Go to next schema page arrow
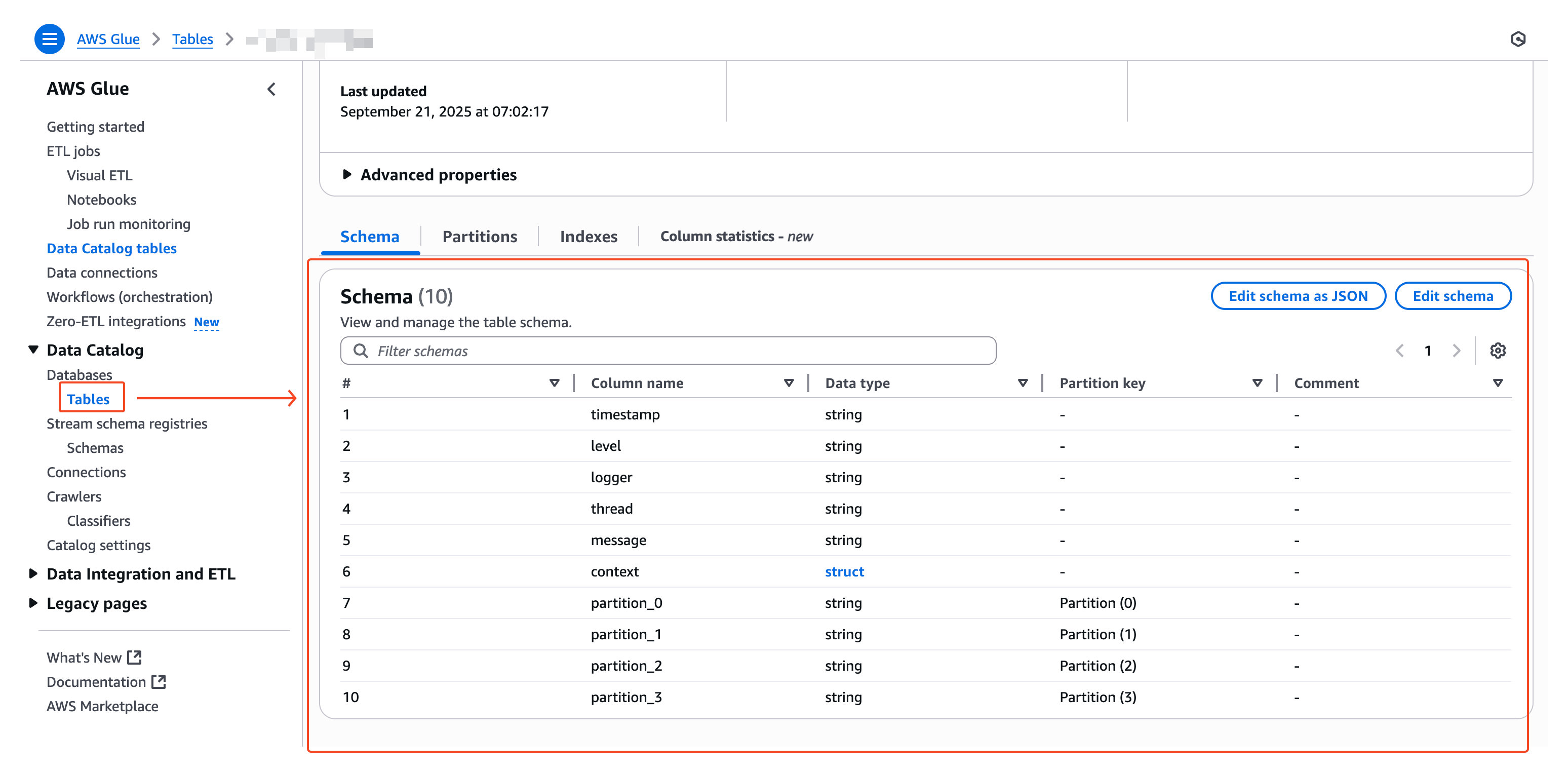Screen dimensions: 1568x772 point(1456,351)
